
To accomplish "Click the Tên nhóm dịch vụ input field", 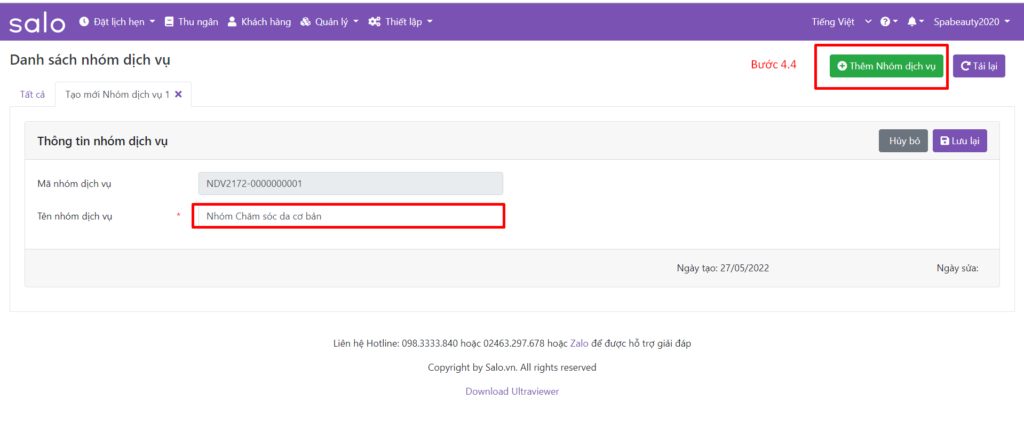I will pos(348,216).
